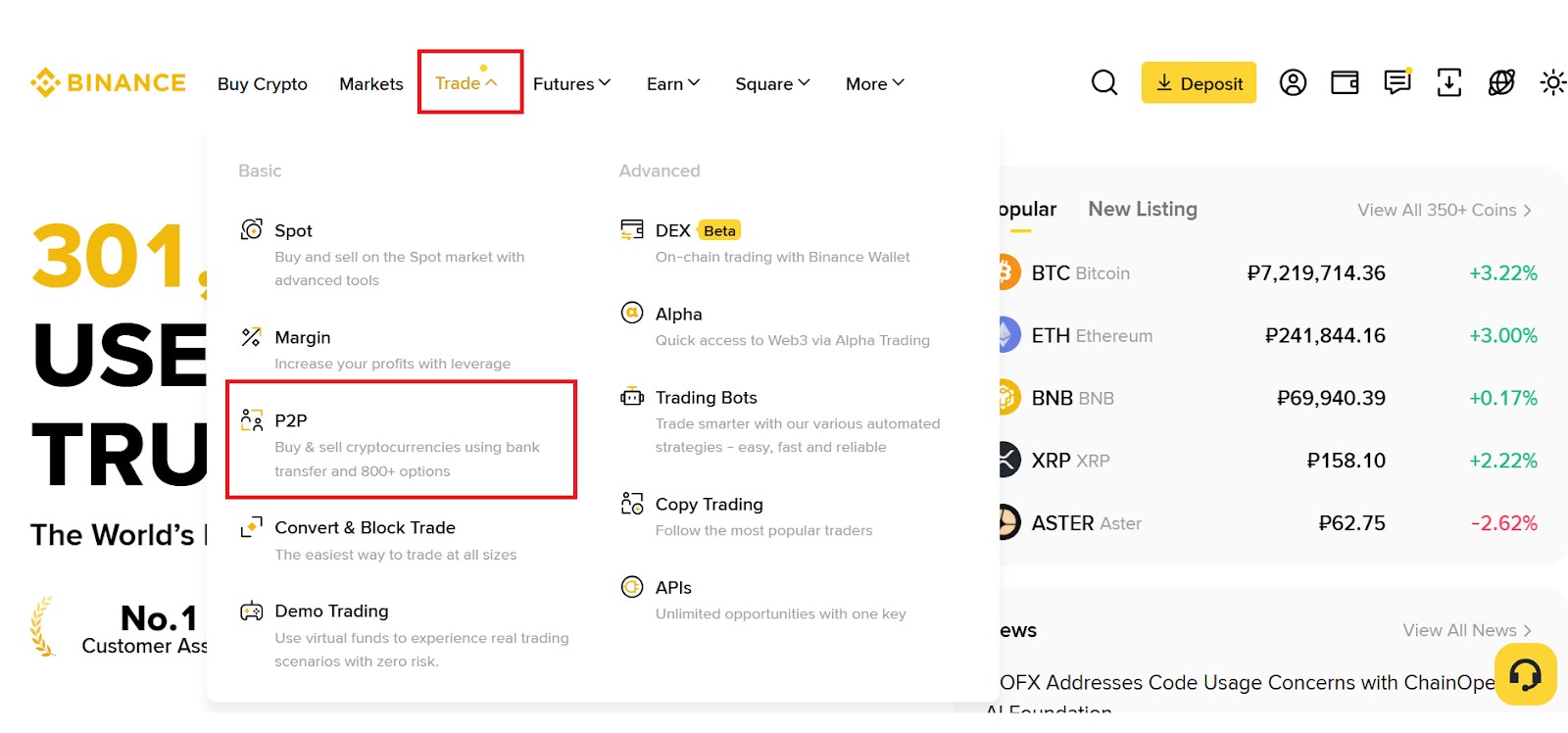The width and height of the screenshot is (1568, 733).
Task: Click the Copy Trading icon
Action: [x=632, y=504]
